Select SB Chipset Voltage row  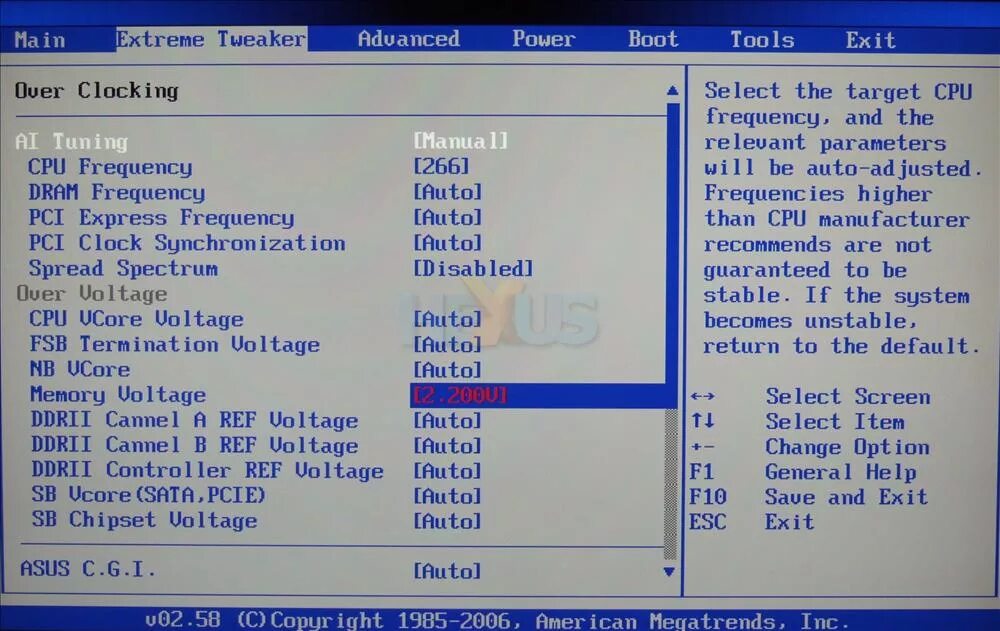145,520
